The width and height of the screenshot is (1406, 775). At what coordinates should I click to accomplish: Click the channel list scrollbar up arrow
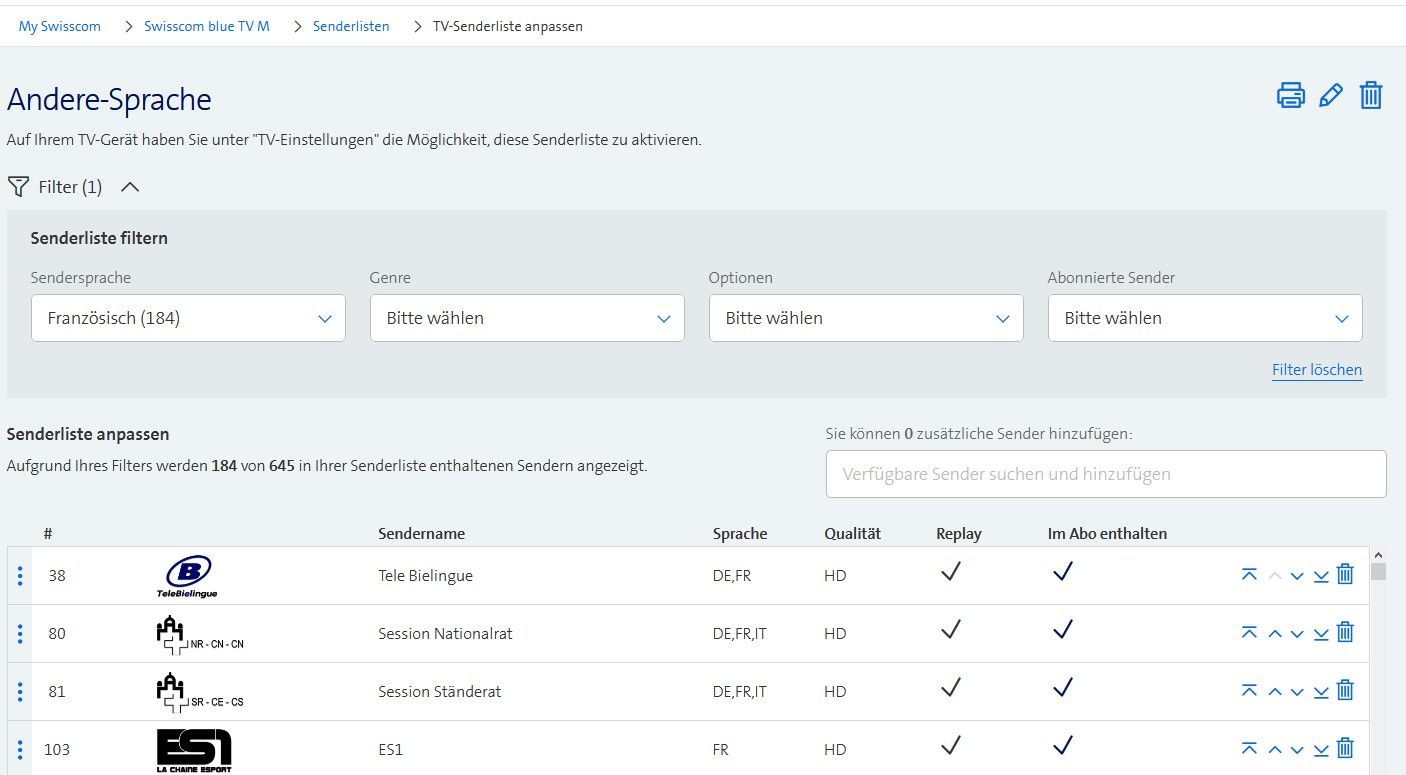coord(1378,554)
